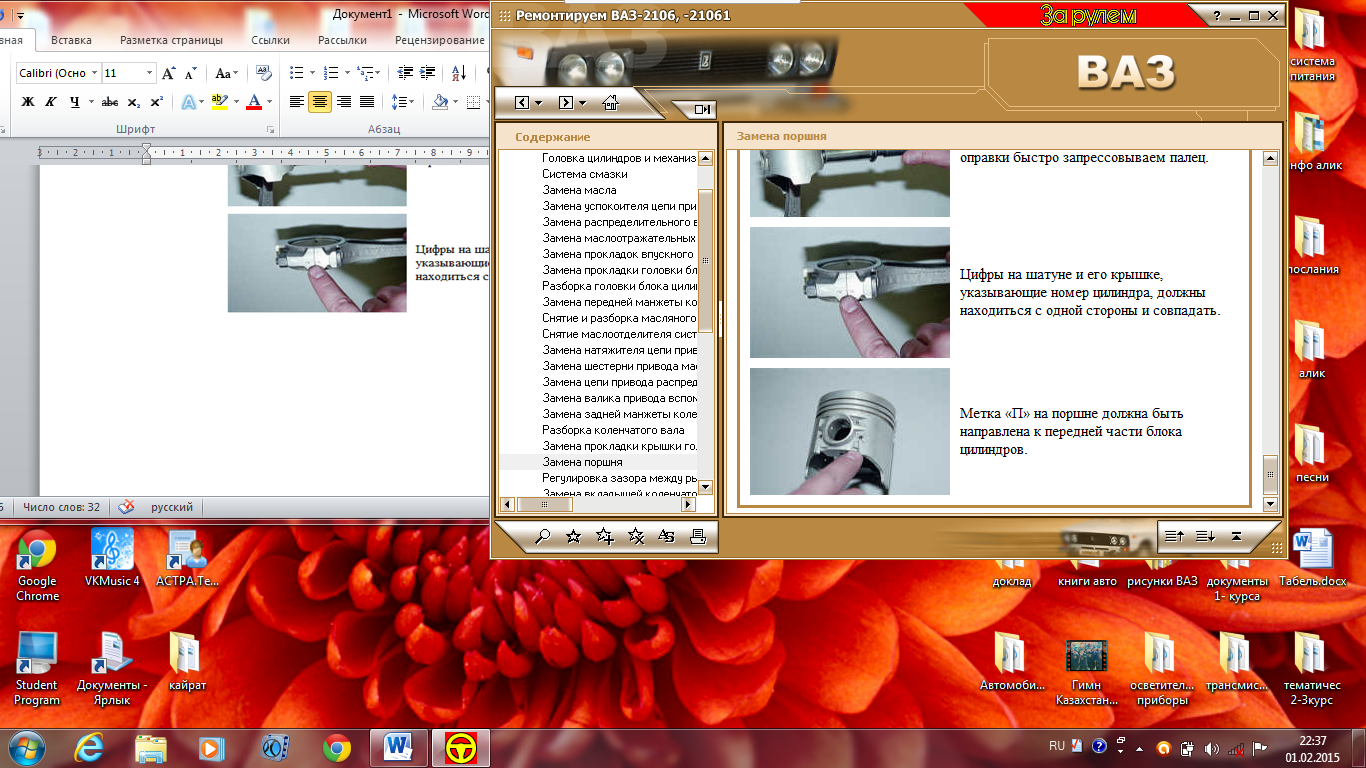Viewport: 1366px width, 768px height.
Task: Open the forward history dropdown arrow in VAZ manual
Action: tap(584, 103)
